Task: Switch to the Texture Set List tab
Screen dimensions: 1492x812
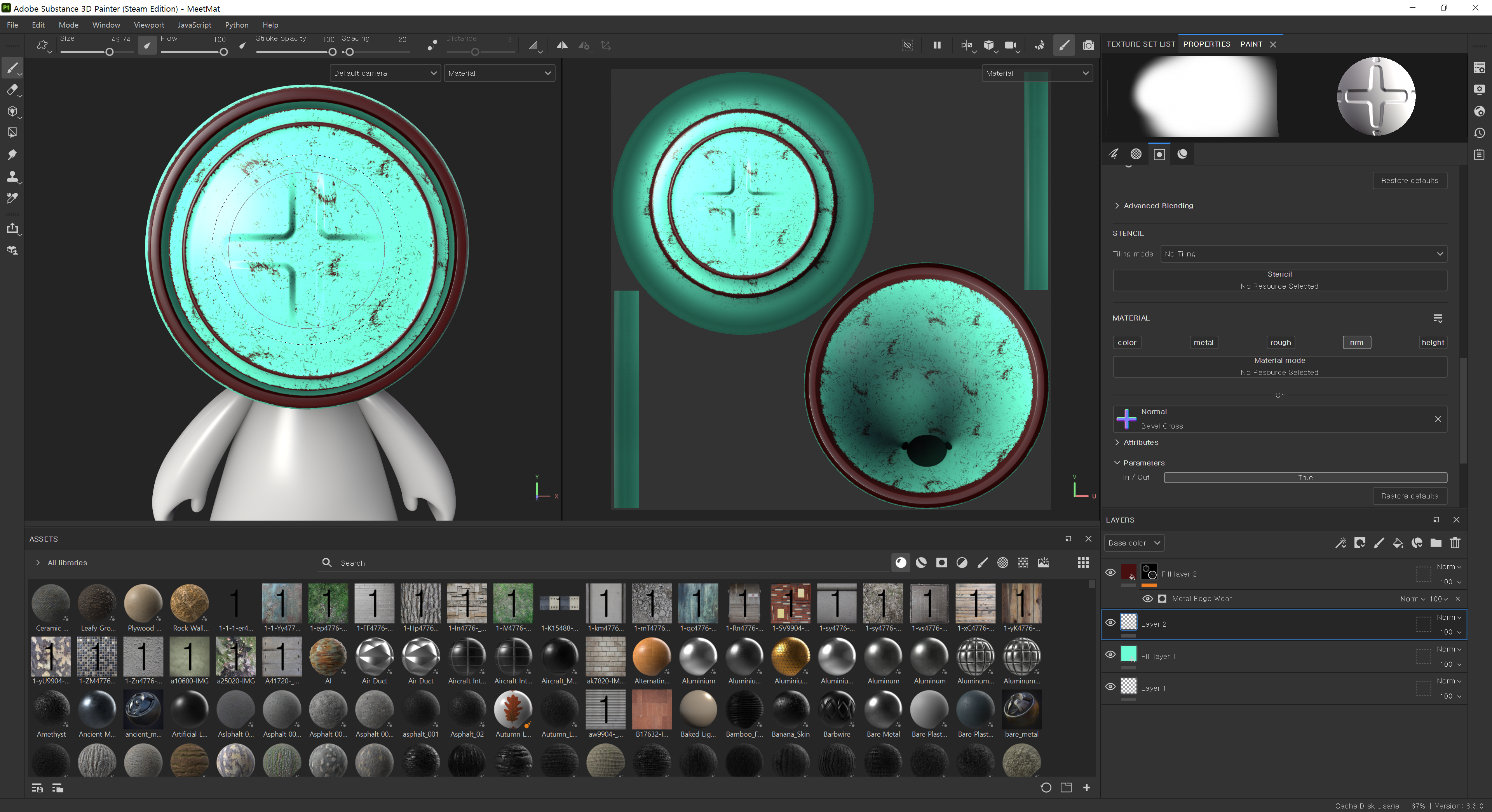Action: tap(1140, 44)
